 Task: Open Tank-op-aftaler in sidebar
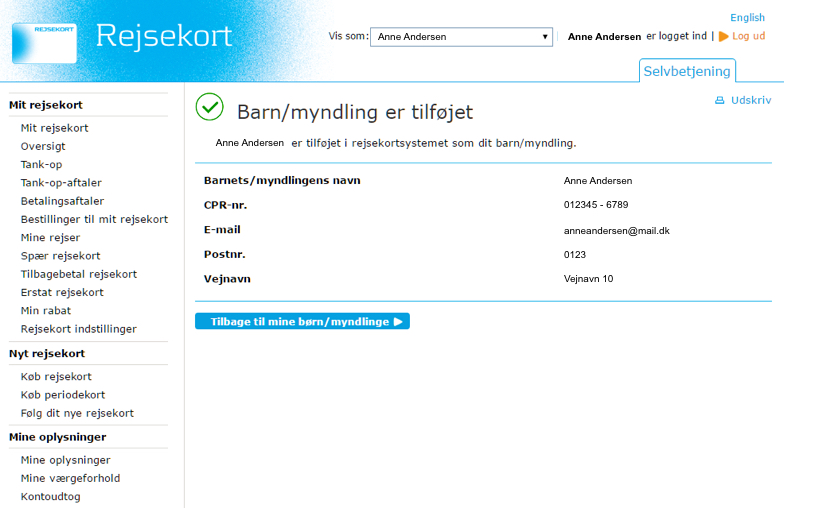[61, 183]
